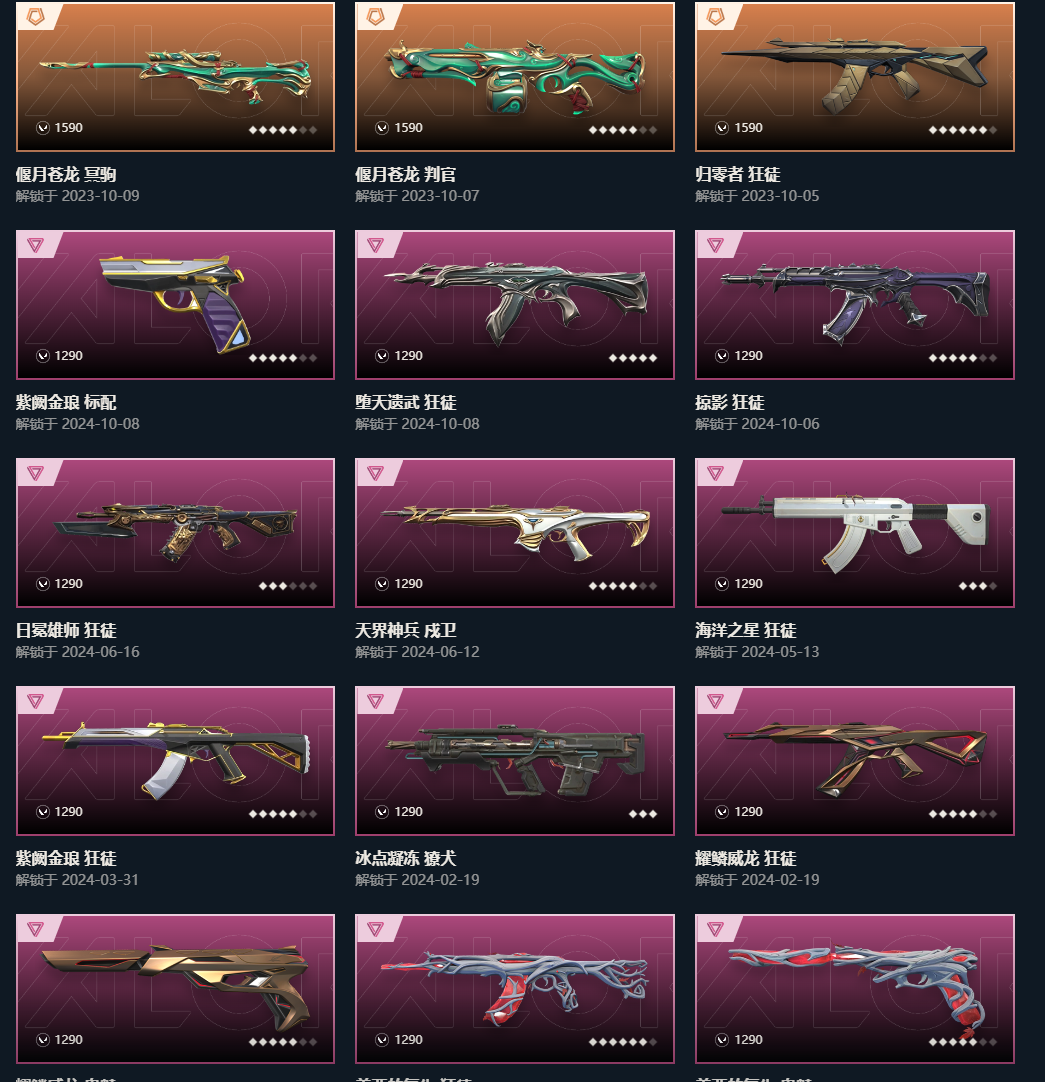Select the bronze pistol skin in the bottom row
The width and height of the screenshot is (1045, 1082).
point(175,987)
